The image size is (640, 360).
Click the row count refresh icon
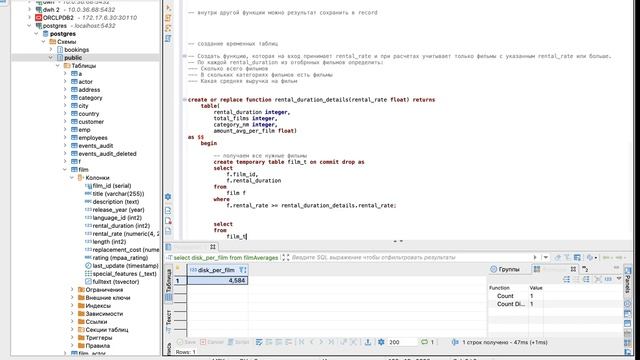point(424,342)
